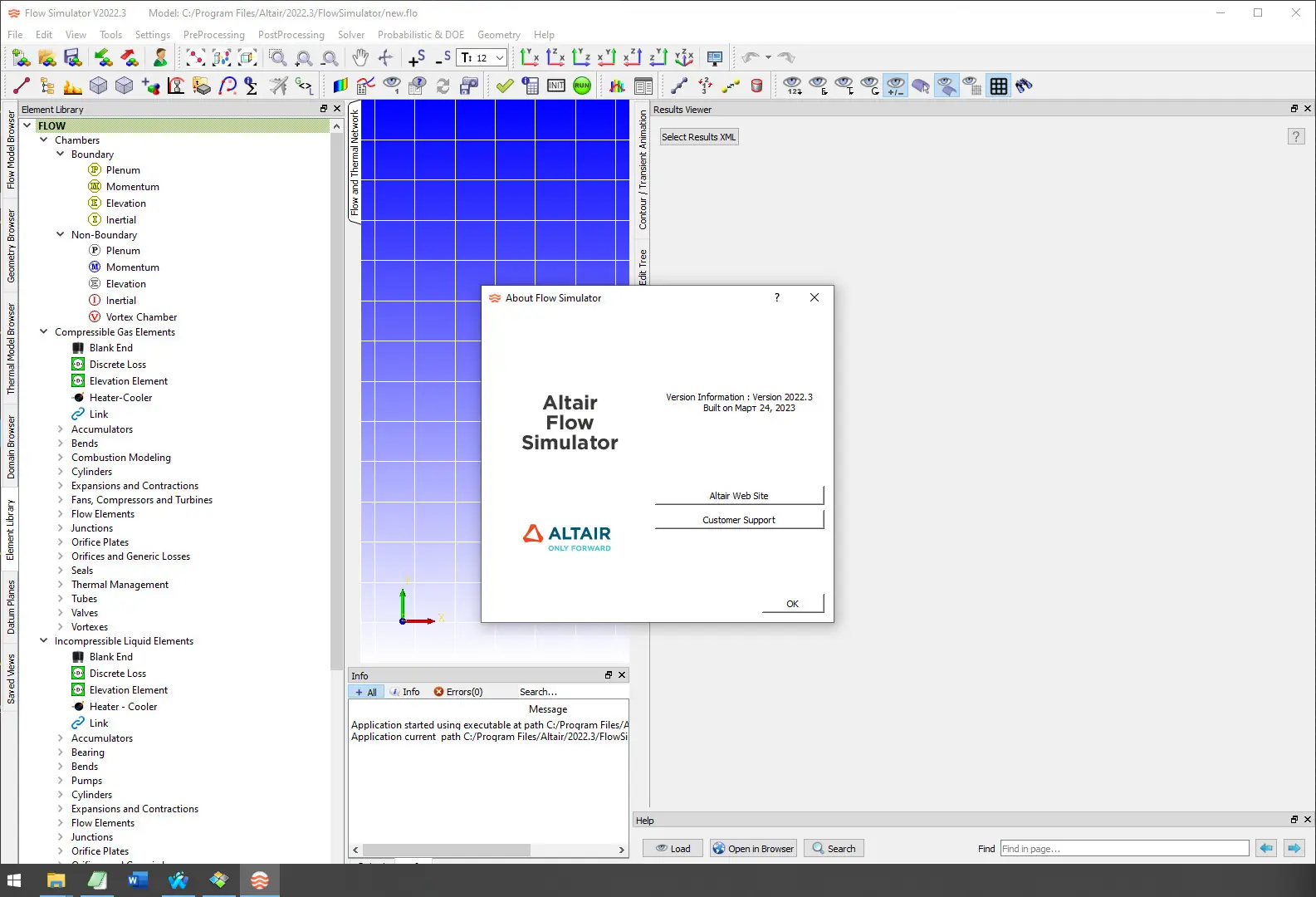The height and width of the screenshot is (897, 1316).
Task: Click the green-arrow import icon
Action: pos(104,58)
